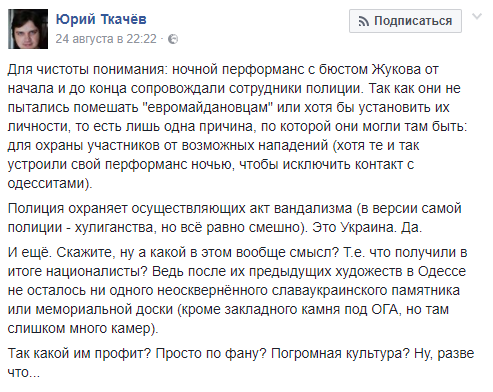Click the sentence "Это Украина. Да."
Image resolution: width=493 pixels, height=392 pixels.
367,227
